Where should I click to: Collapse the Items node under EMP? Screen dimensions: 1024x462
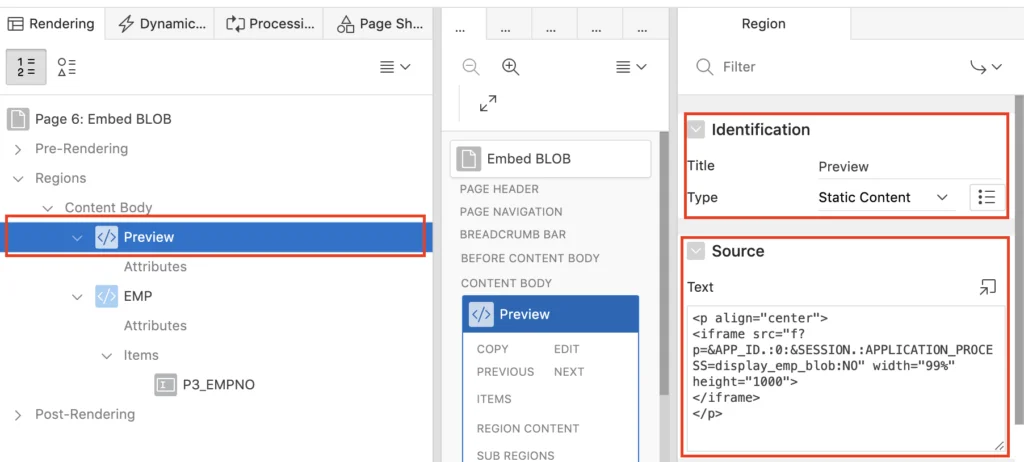coord(106,355)
